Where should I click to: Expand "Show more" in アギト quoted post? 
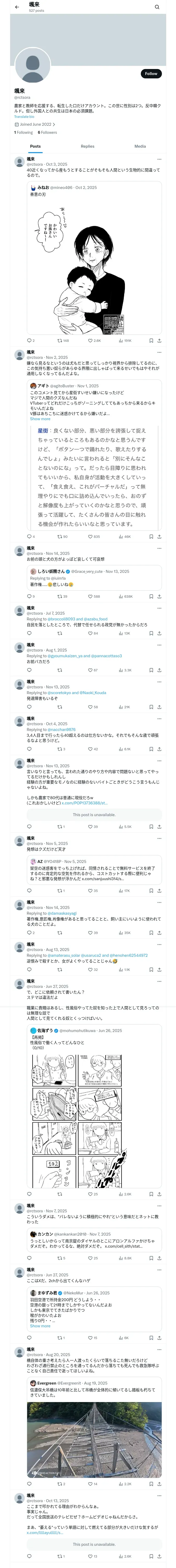[x=40, y=419]
